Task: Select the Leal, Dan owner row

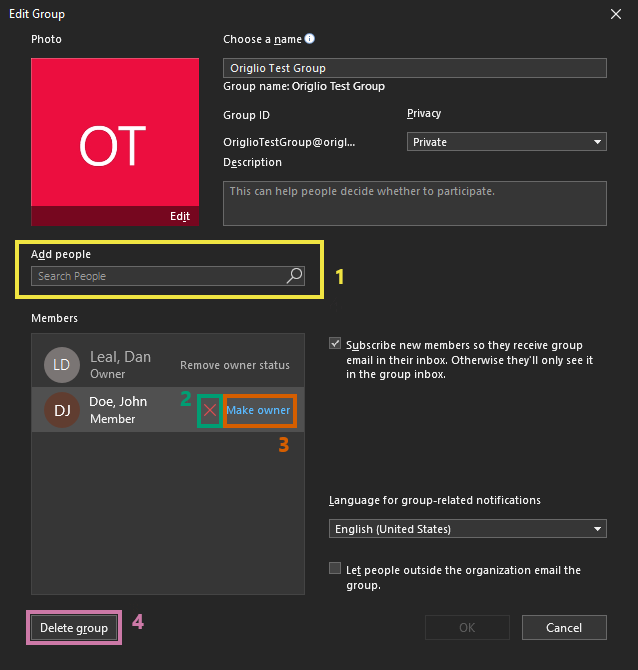Action: pos(168,364)
